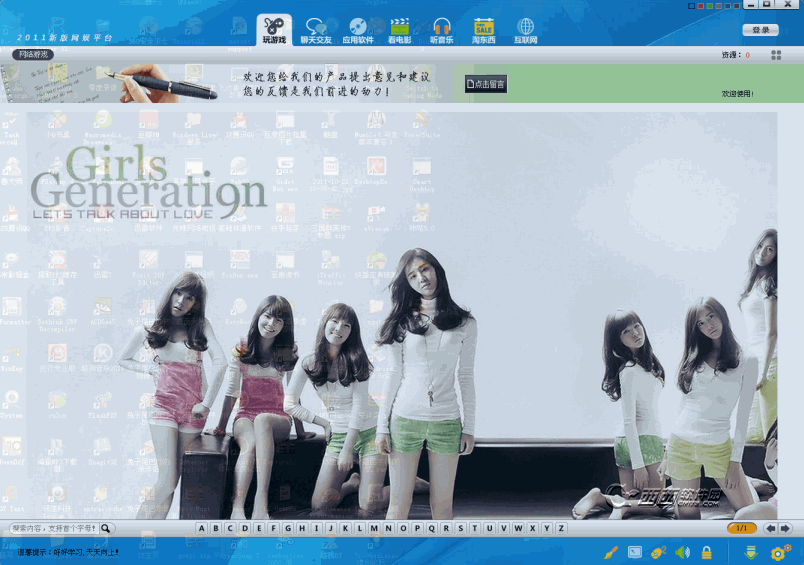
Task: Click the 点击留言 leave message button
Action: [x=486, y=84]
